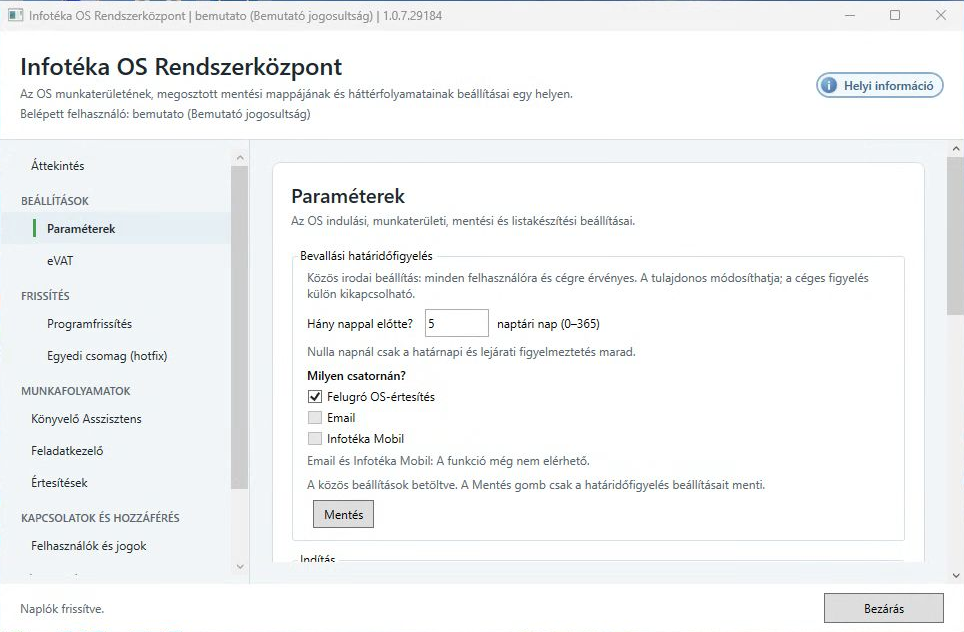Open Egyedi csomag (hotfix)
Image resolution: width=964 pixels, height=632 pixels.
pyautogui.click(x=107, y=356)
